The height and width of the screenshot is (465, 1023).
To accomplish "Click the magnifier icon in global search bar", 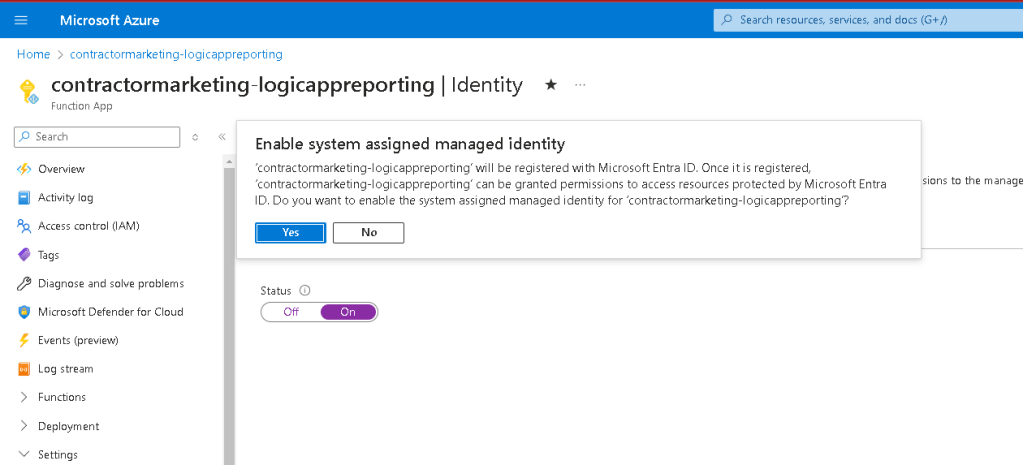I will 726,20.
